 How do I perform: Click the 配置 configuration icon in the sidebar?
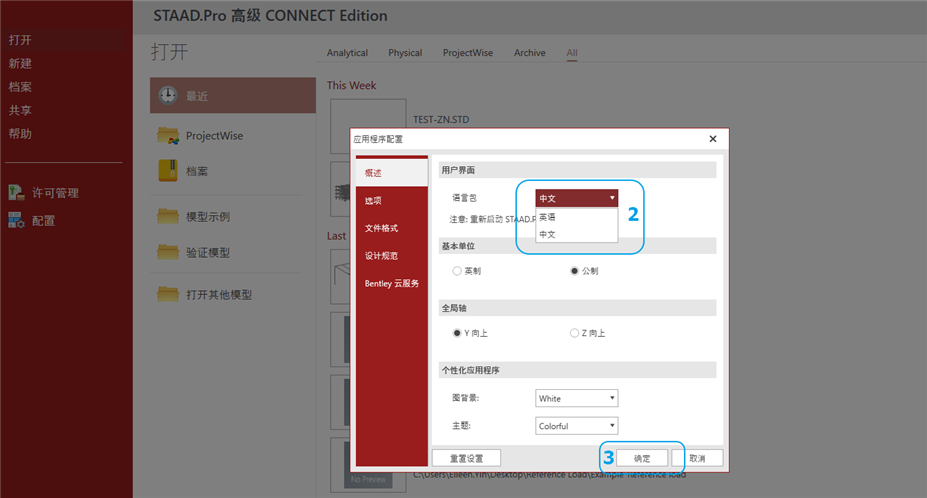(16, 220)
